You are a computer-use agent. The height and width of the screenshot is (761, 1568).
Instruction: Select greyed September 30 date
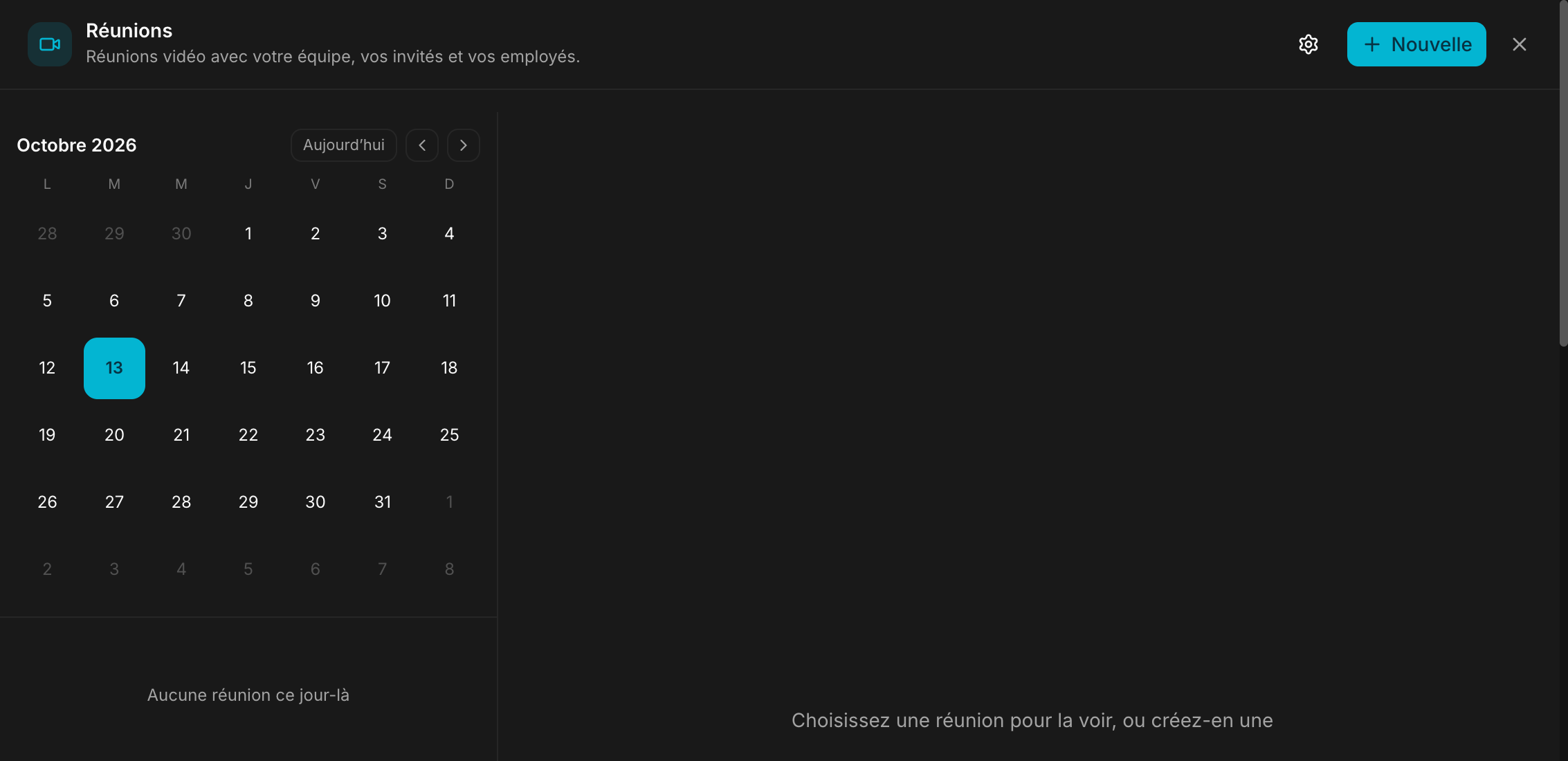[x=181, y=234]
